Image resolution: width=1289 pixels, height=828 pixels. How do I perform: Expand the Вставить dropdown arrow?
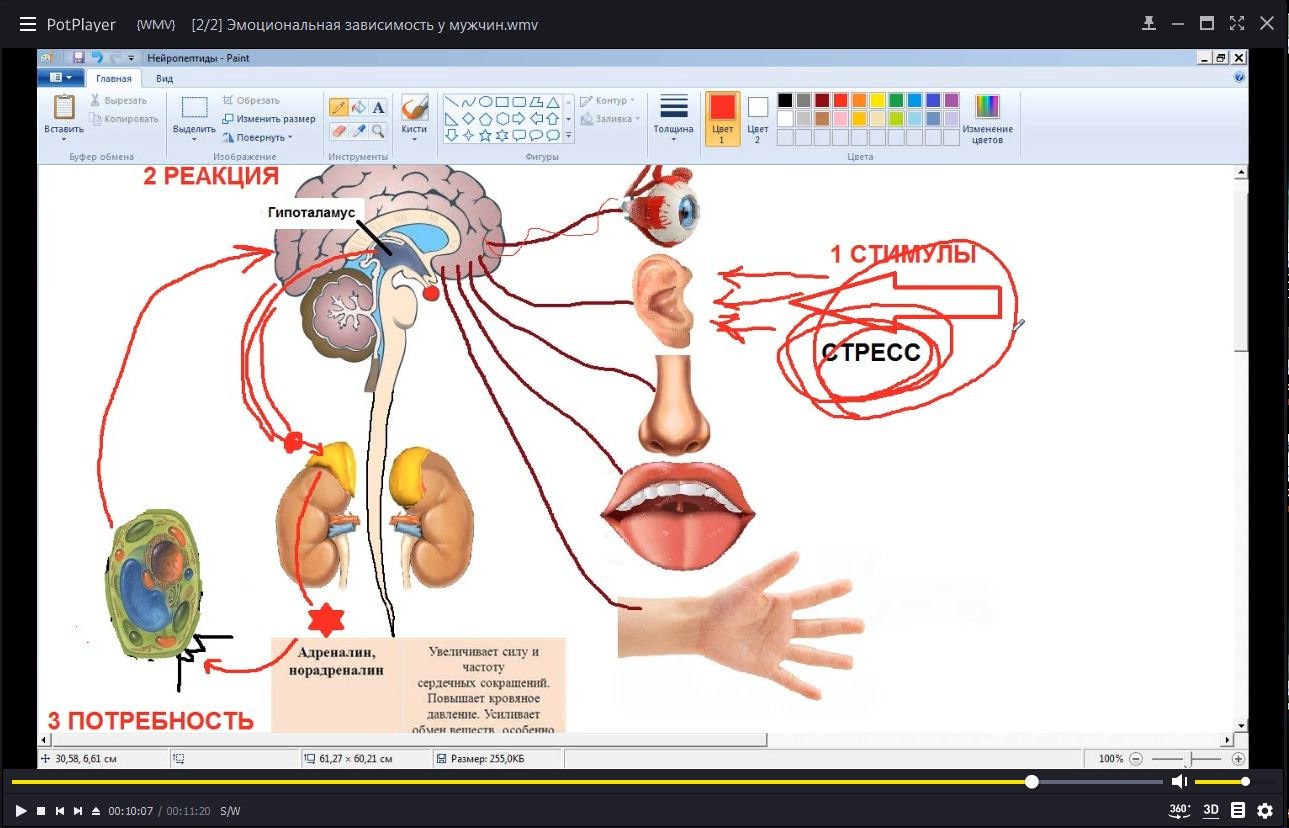pyautogui.click(x=64, y=139)
